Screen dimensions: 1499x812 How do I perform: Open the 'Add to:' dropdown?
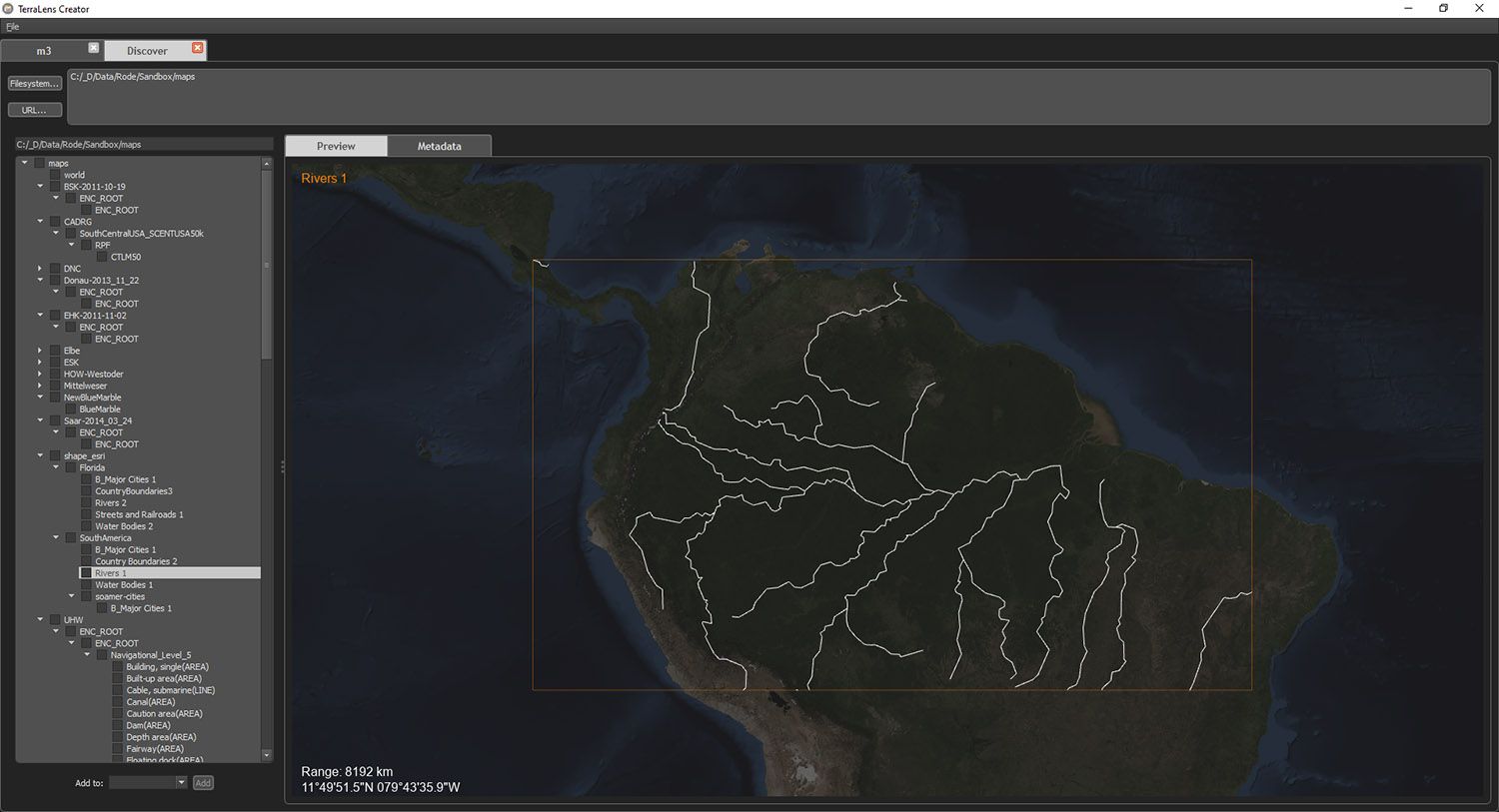[147, 782]
